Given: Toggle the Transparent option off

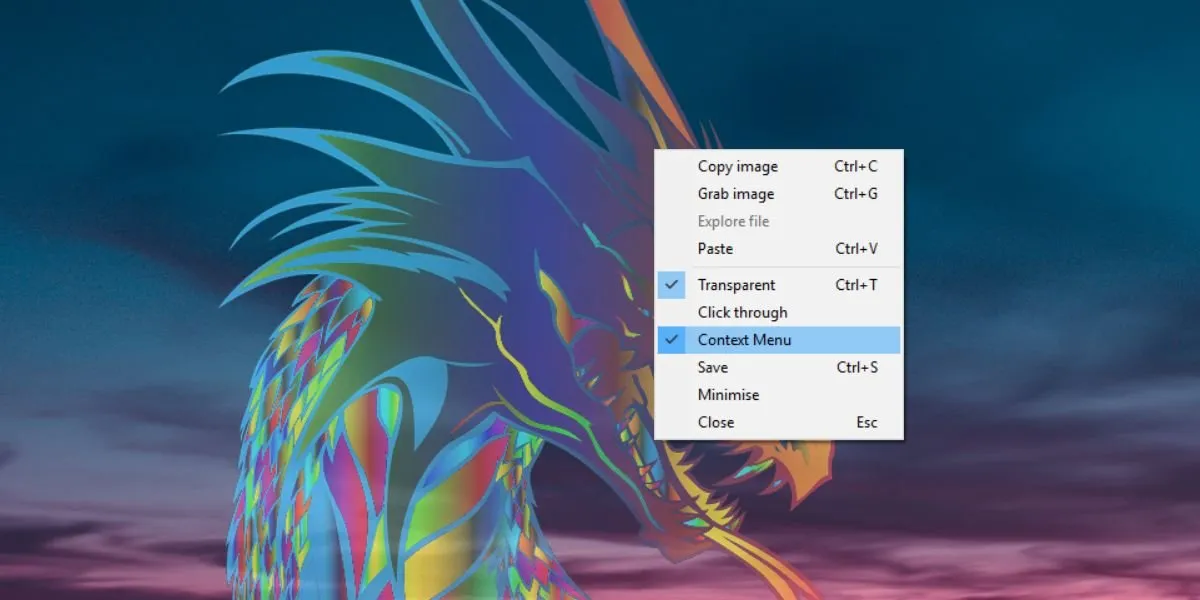Looking at the screenshot, I should tap(779, 285).
